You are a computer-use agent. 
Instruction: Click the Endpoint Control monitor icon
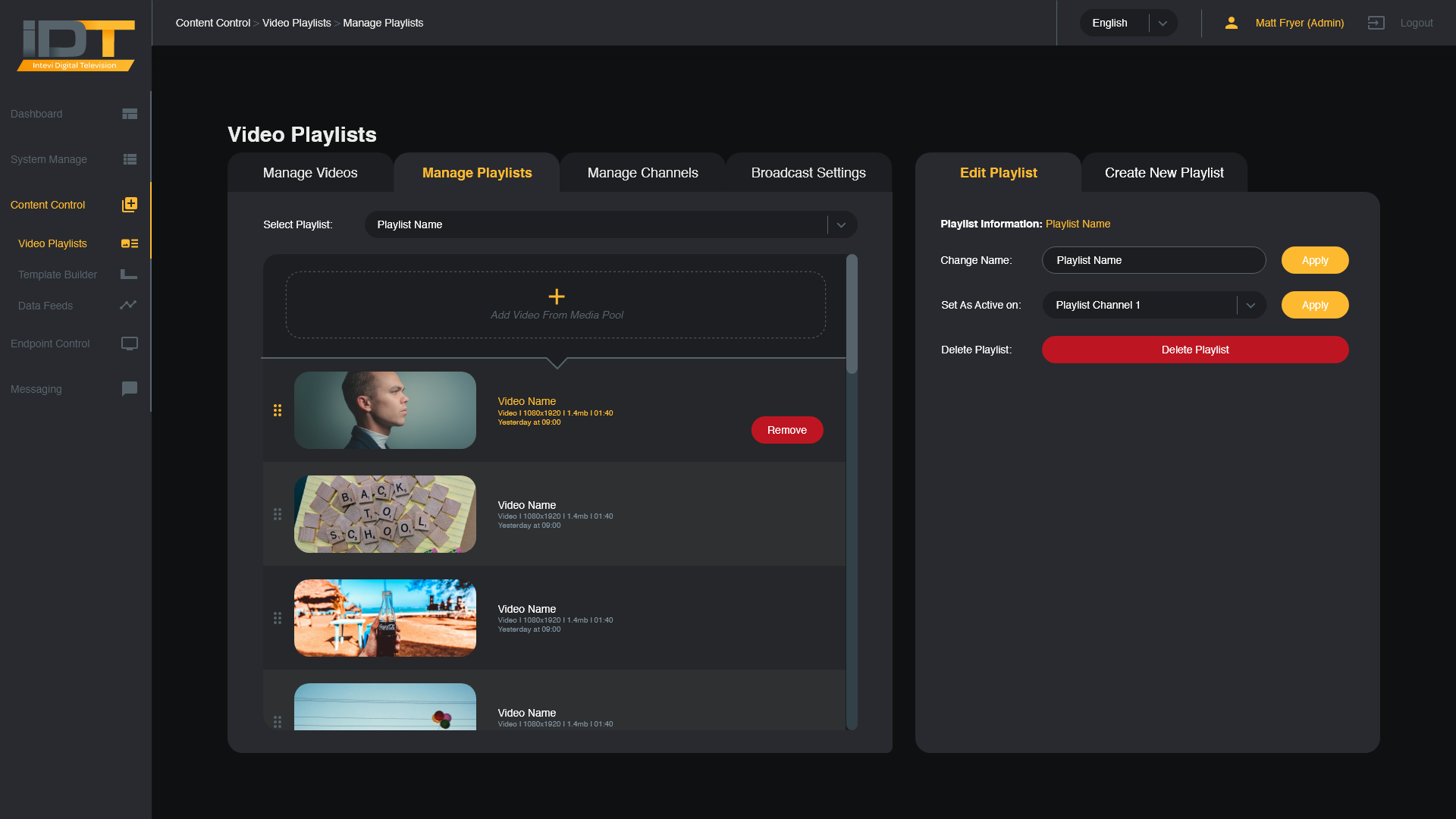coord(130,344)
